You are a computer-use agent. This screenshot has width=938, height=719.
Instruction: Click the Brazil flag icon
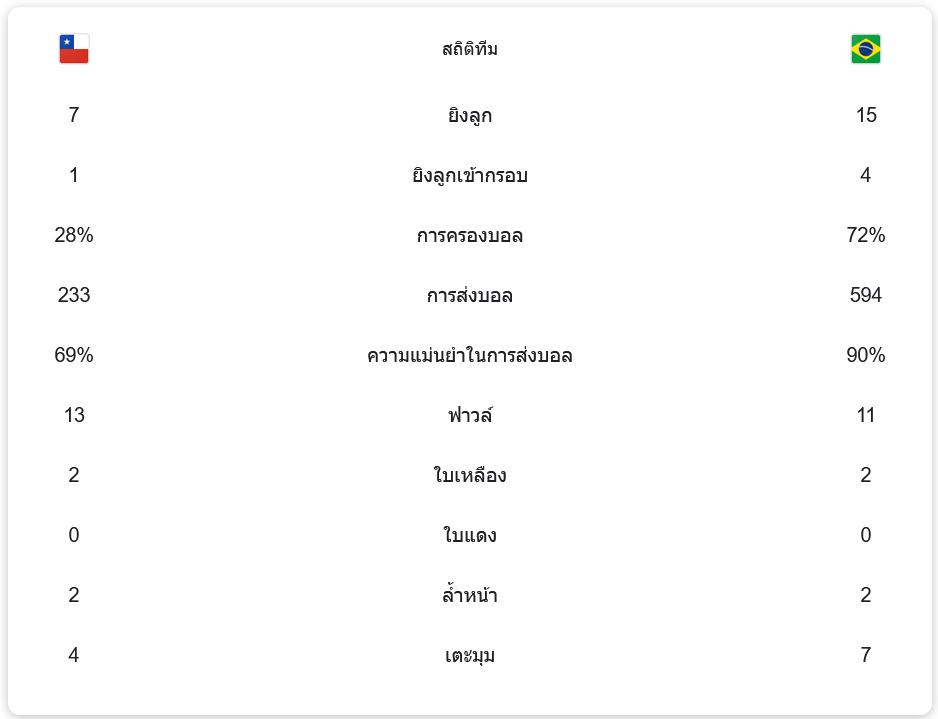pos(865,49)
